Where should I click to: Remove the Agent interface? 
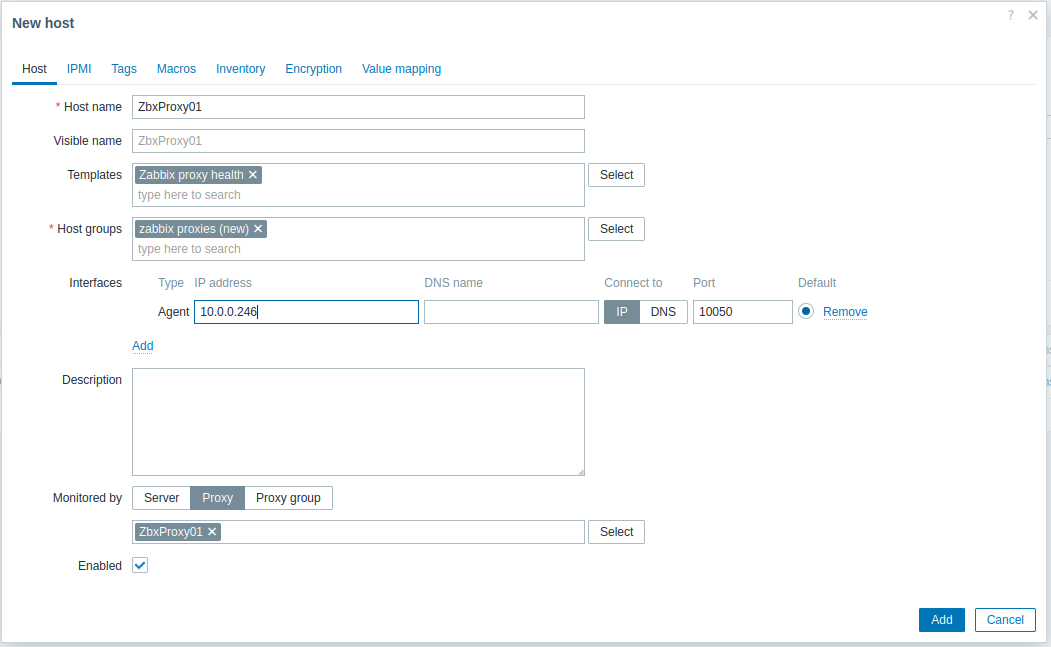pos(845,312)
